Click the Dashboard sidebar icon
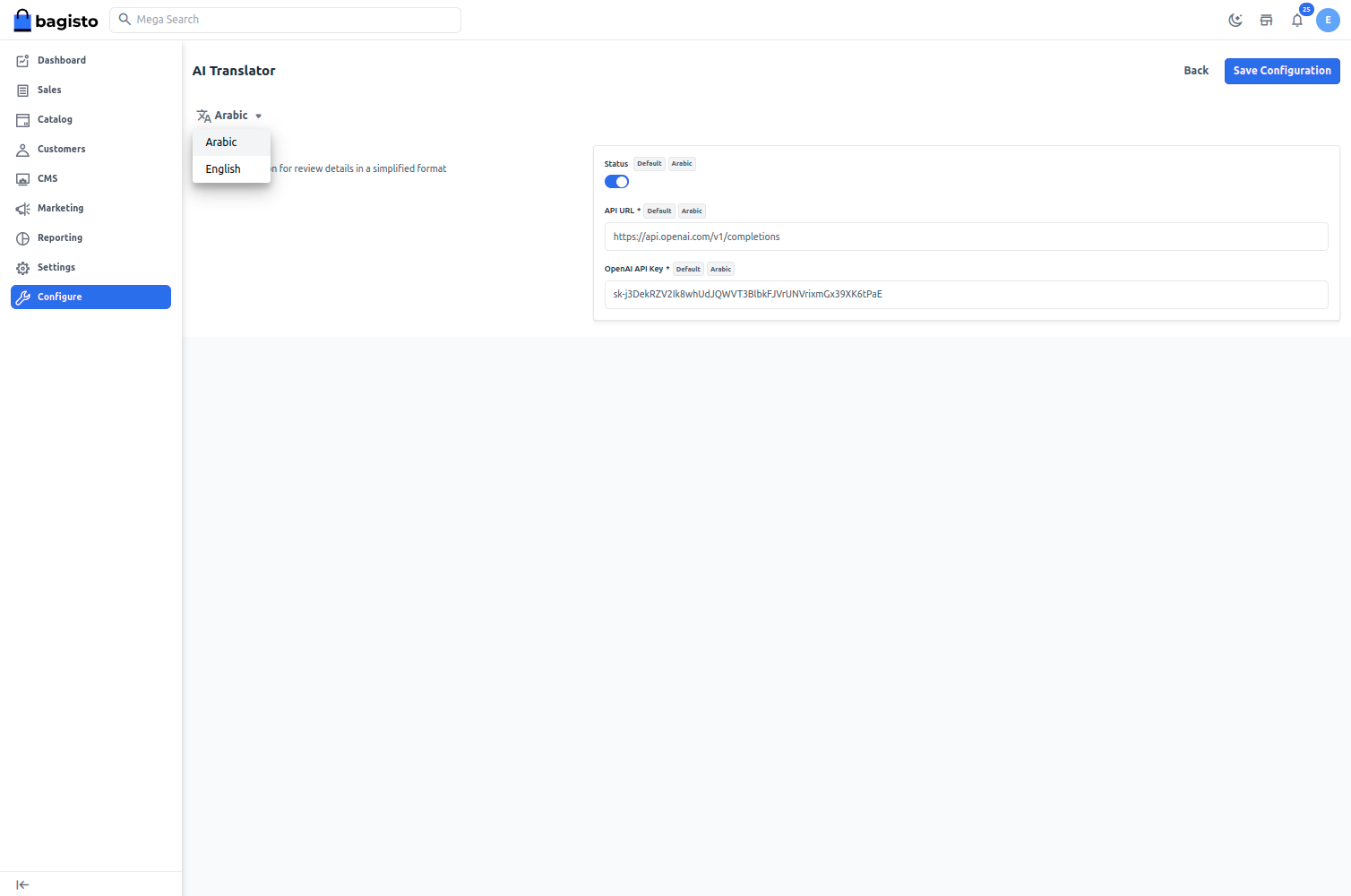Image resolution: width=1351 pixels, height=896 pixels. point(23,61)
